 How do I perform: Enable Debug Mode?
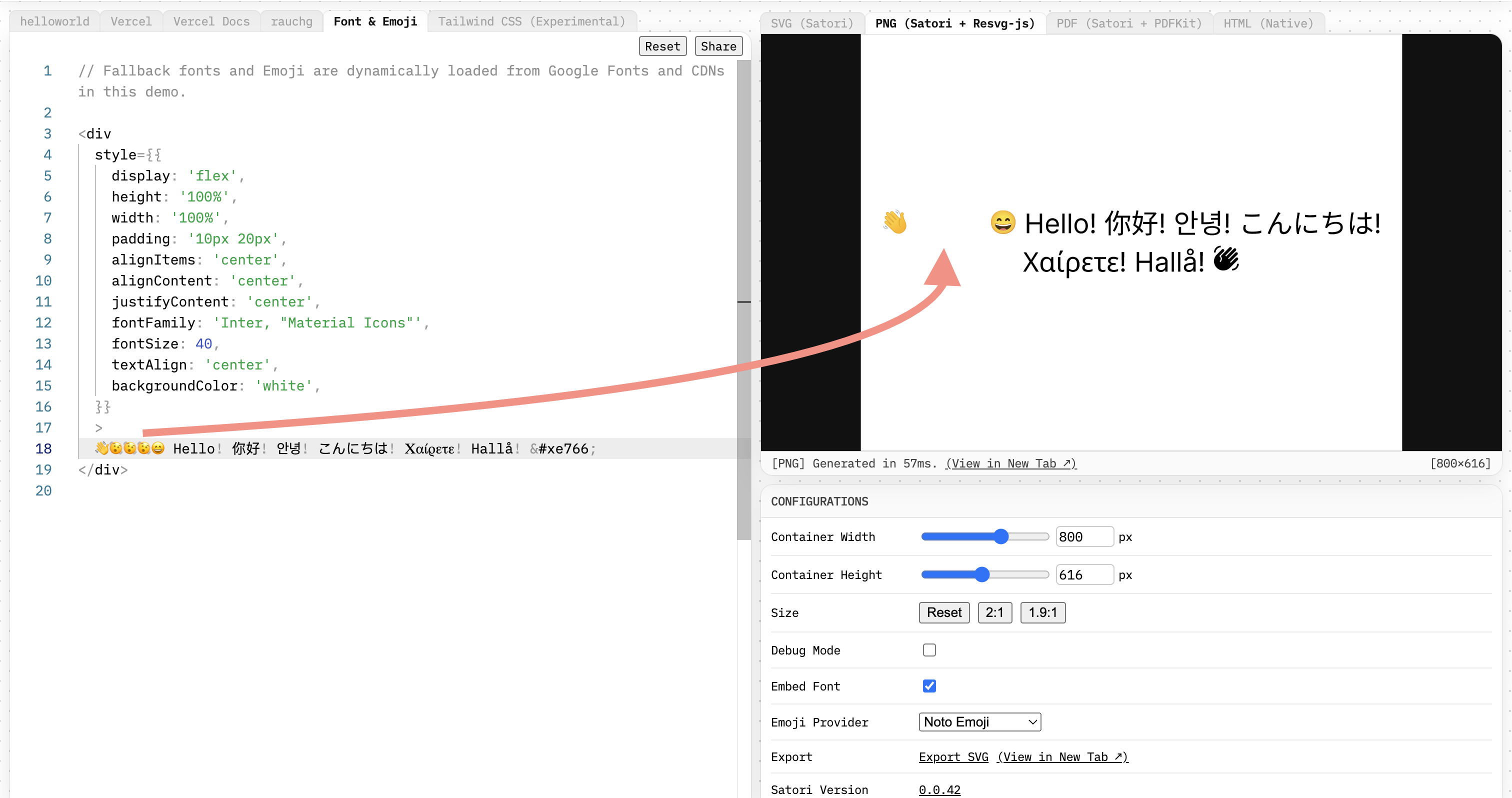coord(929,649)
